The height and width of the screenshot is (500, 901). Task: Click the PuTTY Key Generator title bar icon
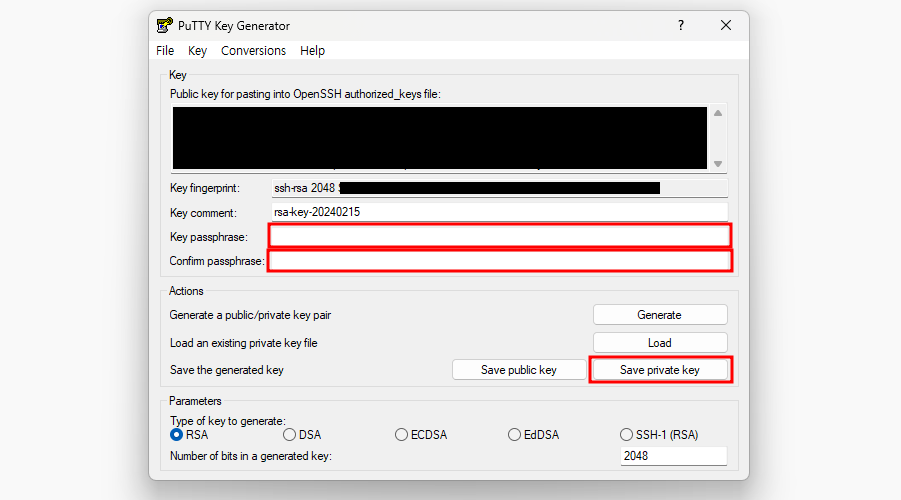164,25
